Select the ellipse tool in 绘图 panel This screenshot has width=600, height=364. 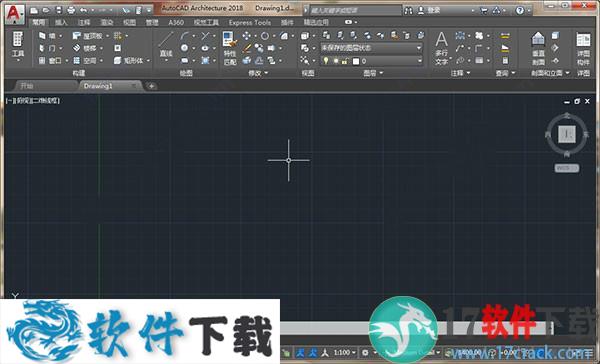tap(205, 48)
